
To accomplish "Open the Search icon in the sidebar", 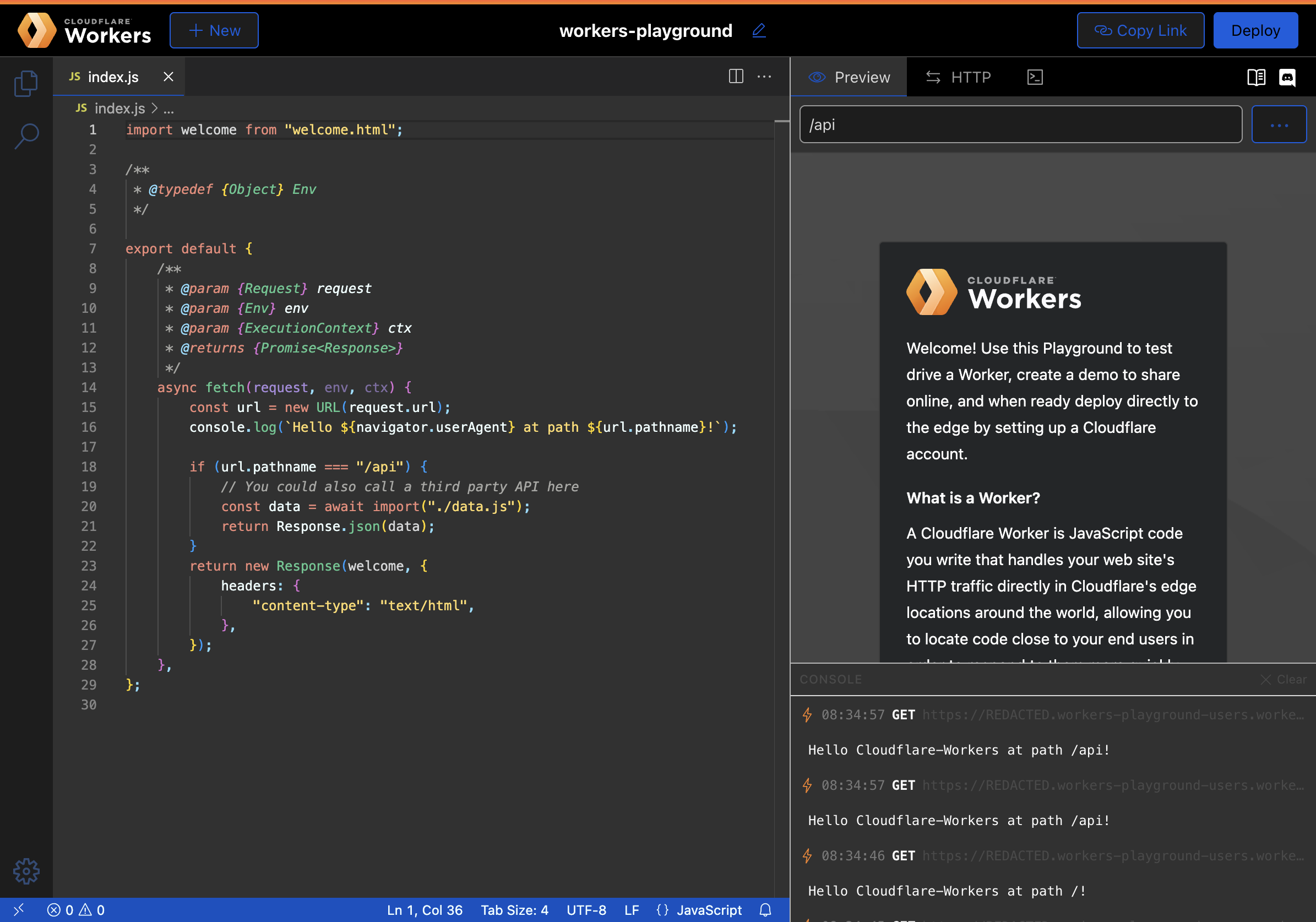I will (26, 137).
